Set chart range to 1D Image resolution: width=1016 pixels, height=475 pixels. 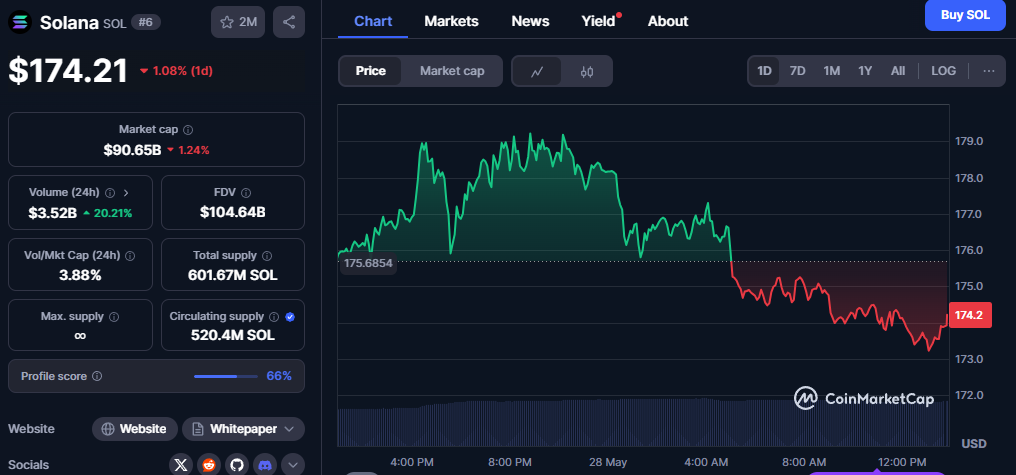[765, 71]
